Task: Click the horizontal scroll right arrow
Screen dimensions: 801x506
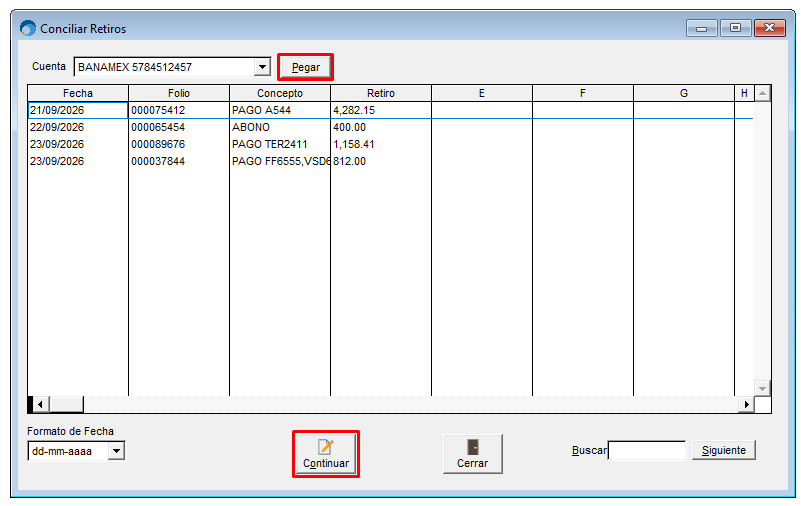Action: (746, 404)
